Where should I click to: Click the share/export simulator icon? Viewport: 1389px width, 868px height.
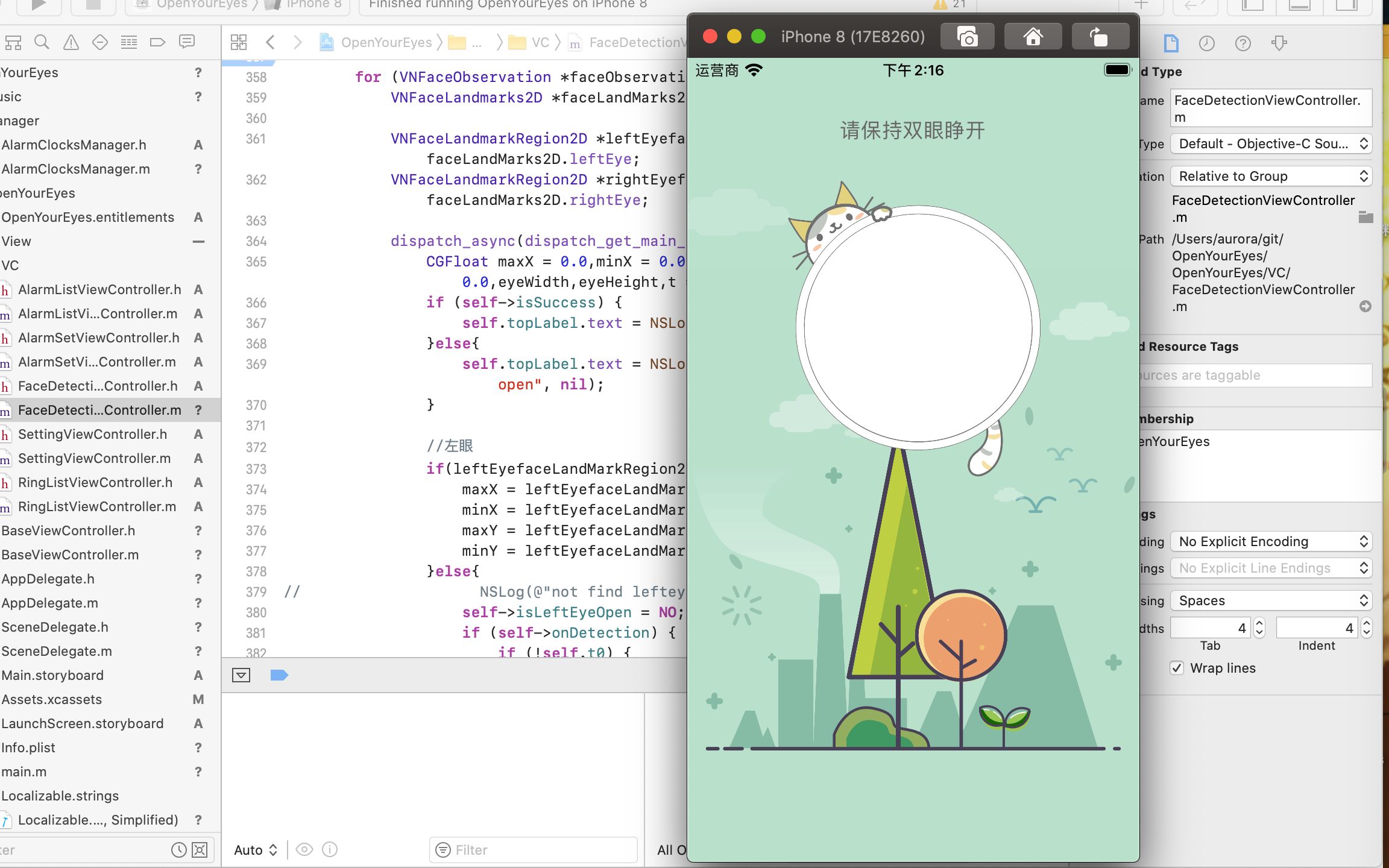click(x=1100, y=37)
